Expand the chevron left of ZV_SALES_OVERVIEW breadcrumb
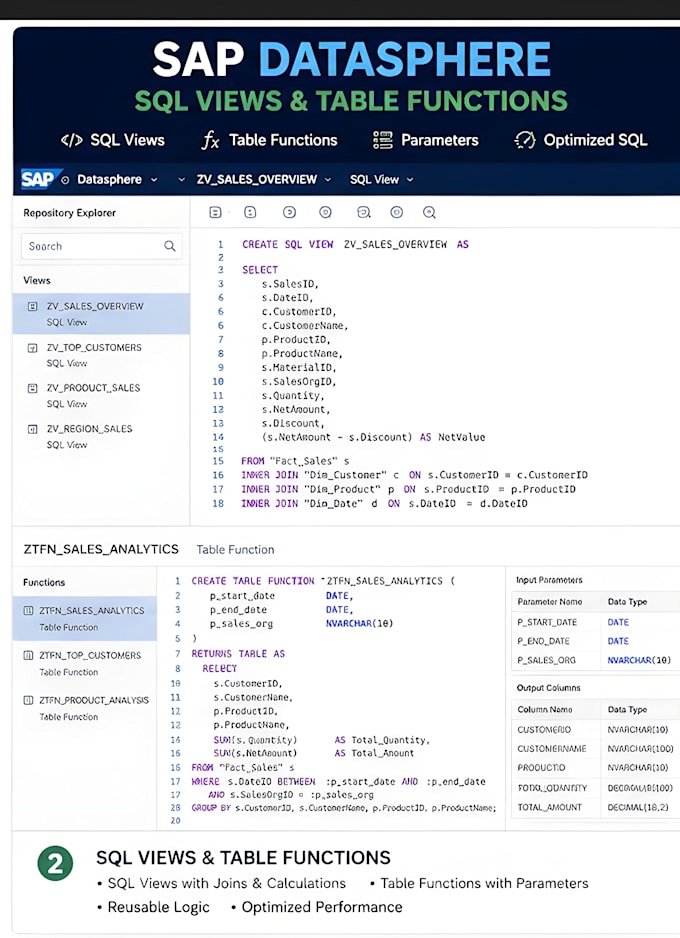The image size is (680, 938). point(181,179)
